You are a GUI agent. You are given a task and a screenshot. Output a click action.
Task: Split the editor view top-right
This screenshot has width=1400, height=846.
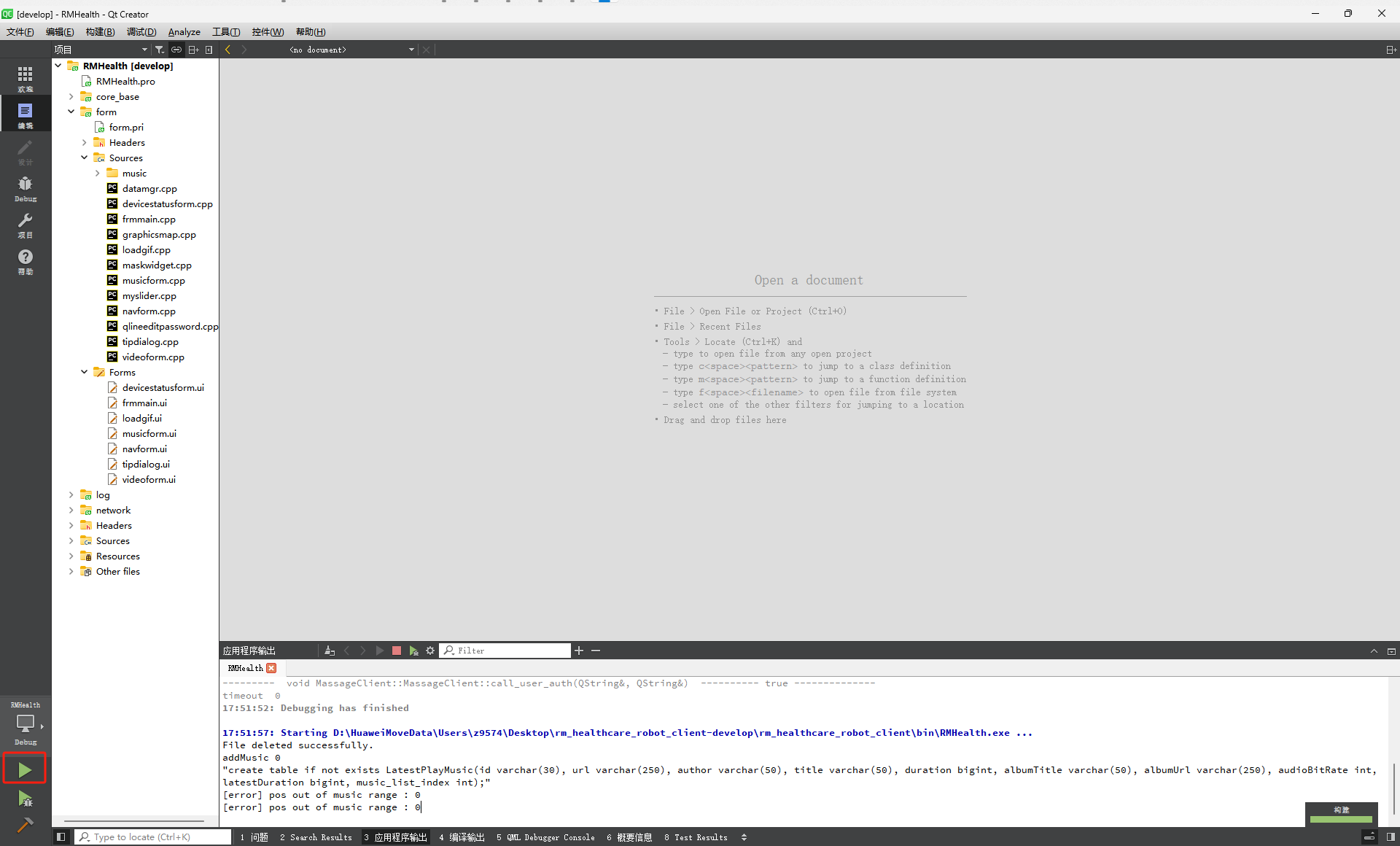click(1391, 50)
